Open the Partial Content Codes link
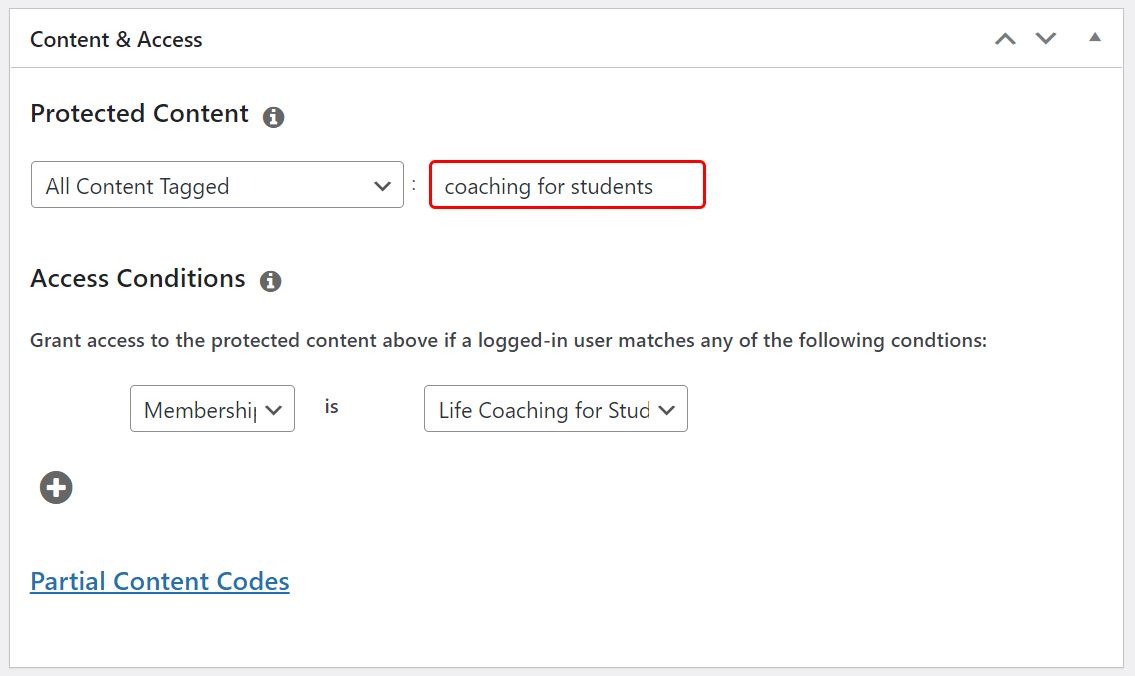The image size is (1135, 676). coord(160,581)
